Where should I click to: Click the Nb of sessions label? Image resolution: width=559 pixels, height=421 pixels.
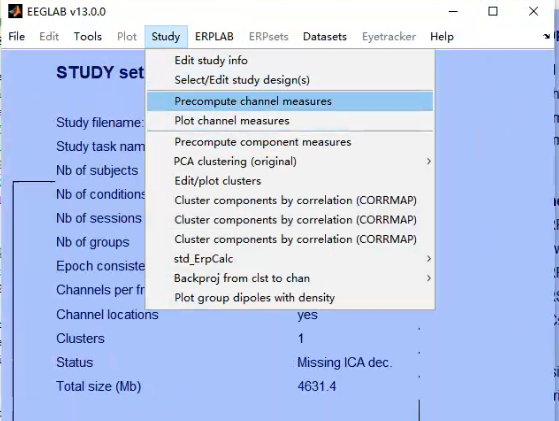(x=99, y=218)
